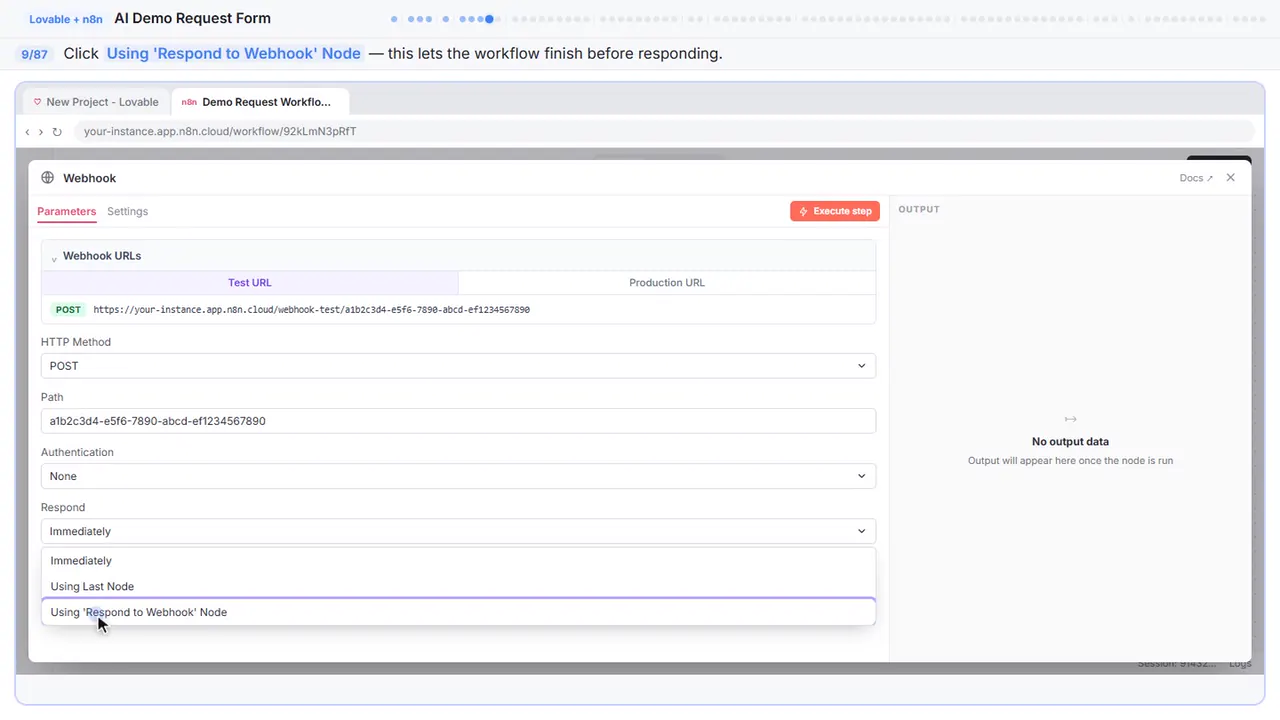Click the Respond dropdown chevron
1280x720 pixels.
(861, 531)
